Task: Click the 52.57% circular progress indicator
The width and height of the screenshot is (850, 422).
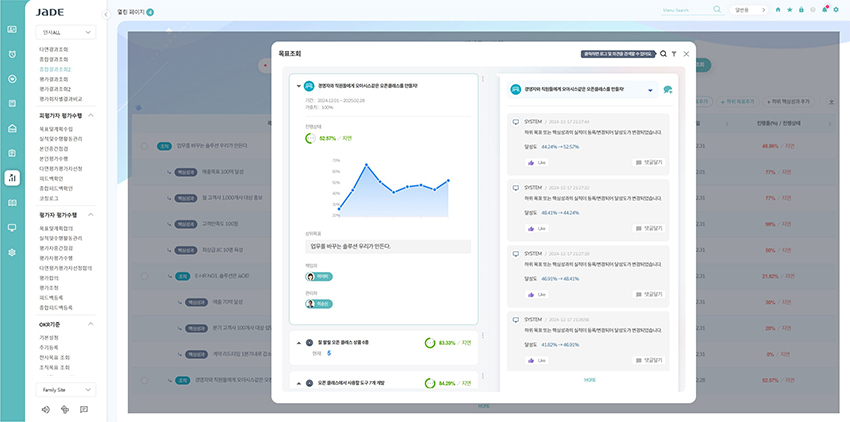Action: pyautogui.click(x=311, y=138)
